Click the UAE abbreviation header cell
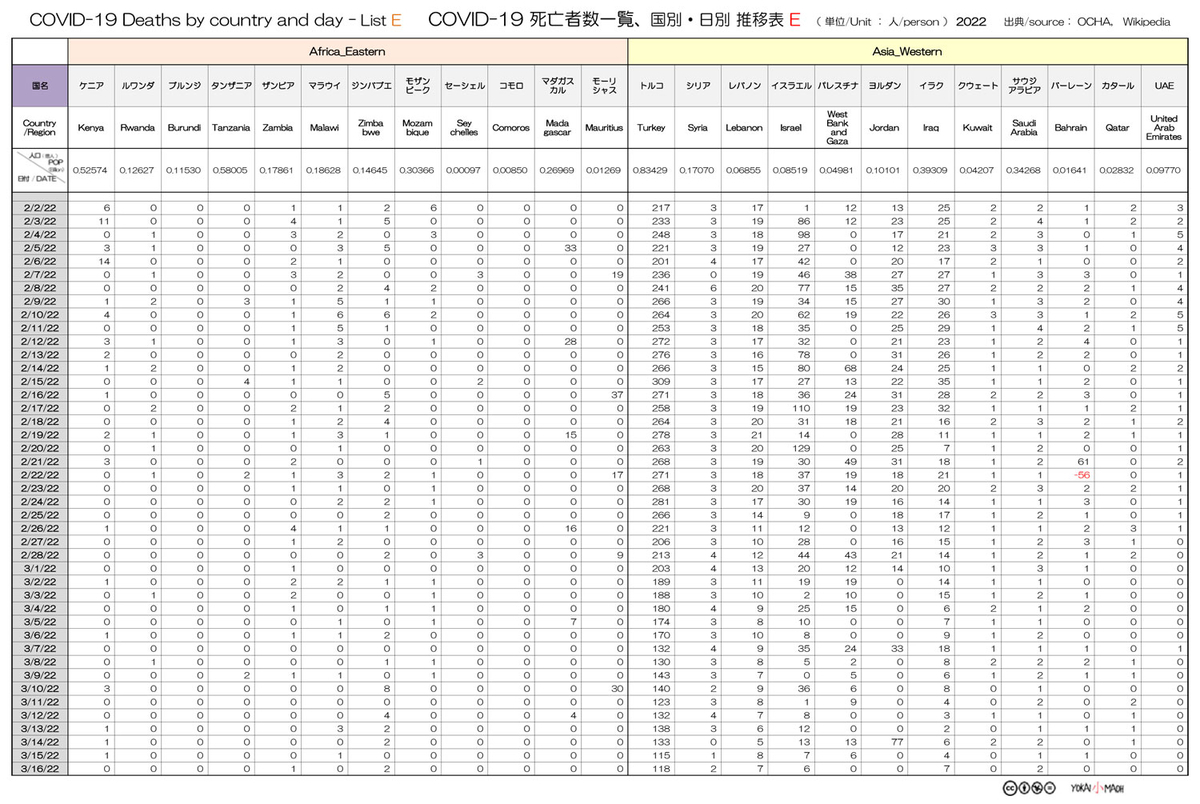 (x=1164, y=87)
